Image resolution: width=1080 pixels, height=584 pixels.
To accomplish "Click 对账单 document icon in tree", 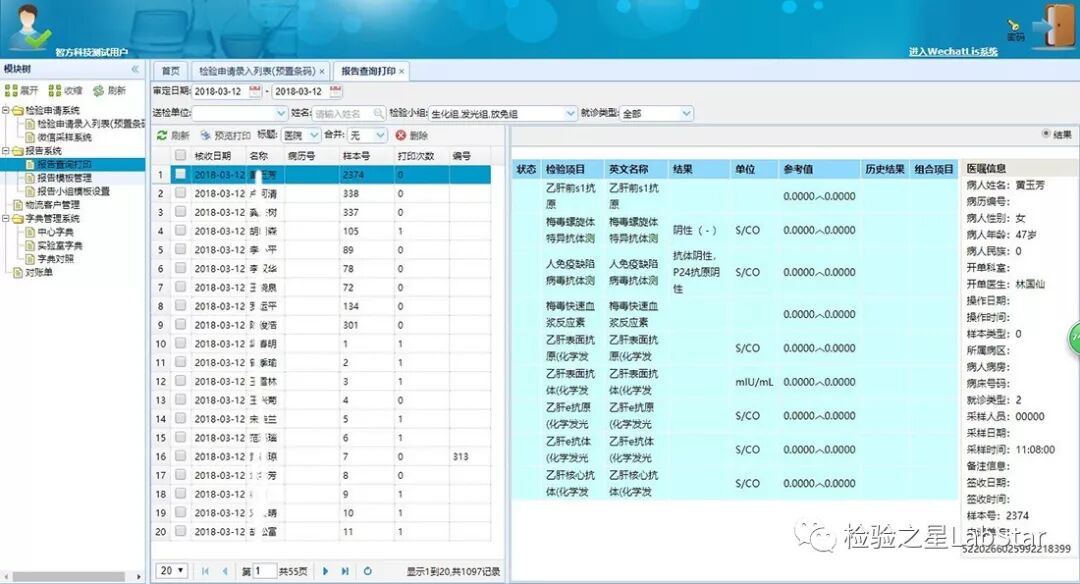I will 19,273.
